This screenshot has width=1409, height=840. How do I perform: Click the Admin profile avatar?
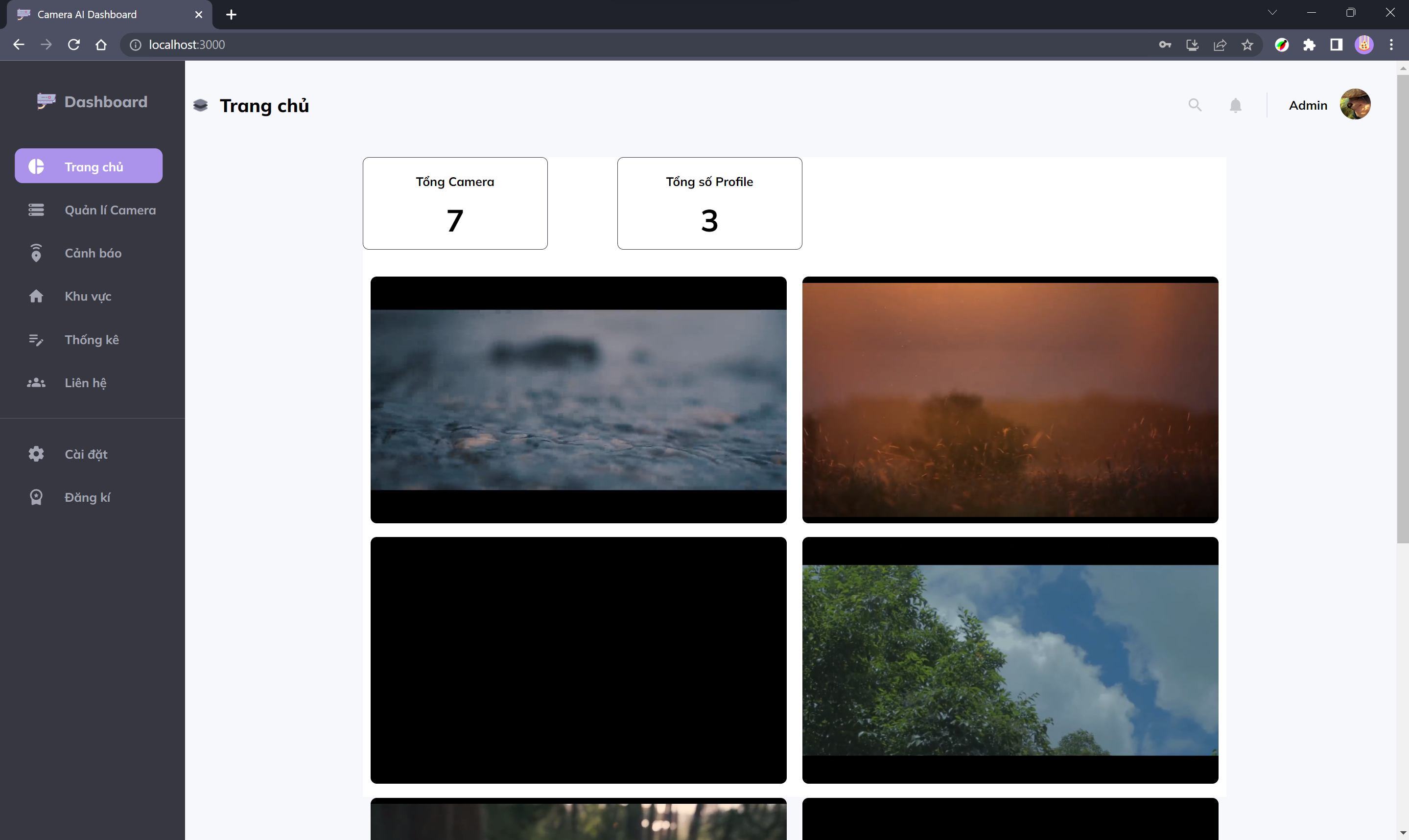click(1355, 104)
